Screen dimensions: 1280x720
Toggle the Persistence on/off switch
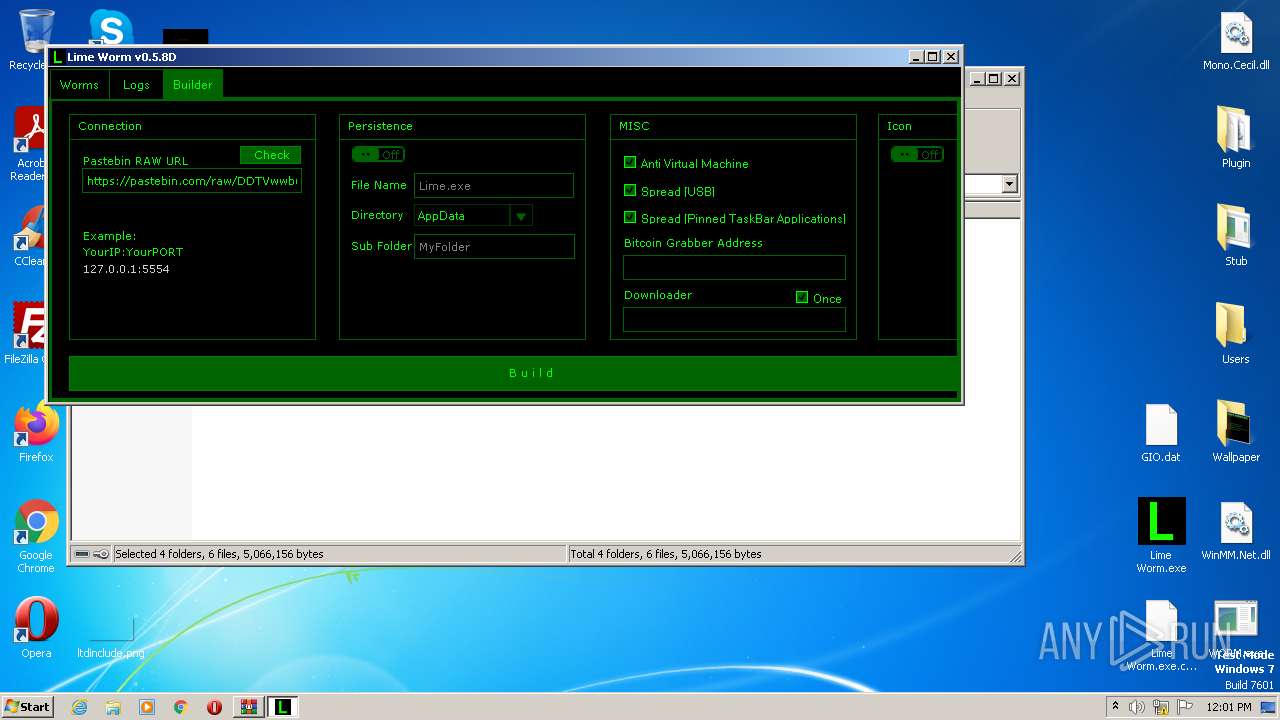coord(378,154)
